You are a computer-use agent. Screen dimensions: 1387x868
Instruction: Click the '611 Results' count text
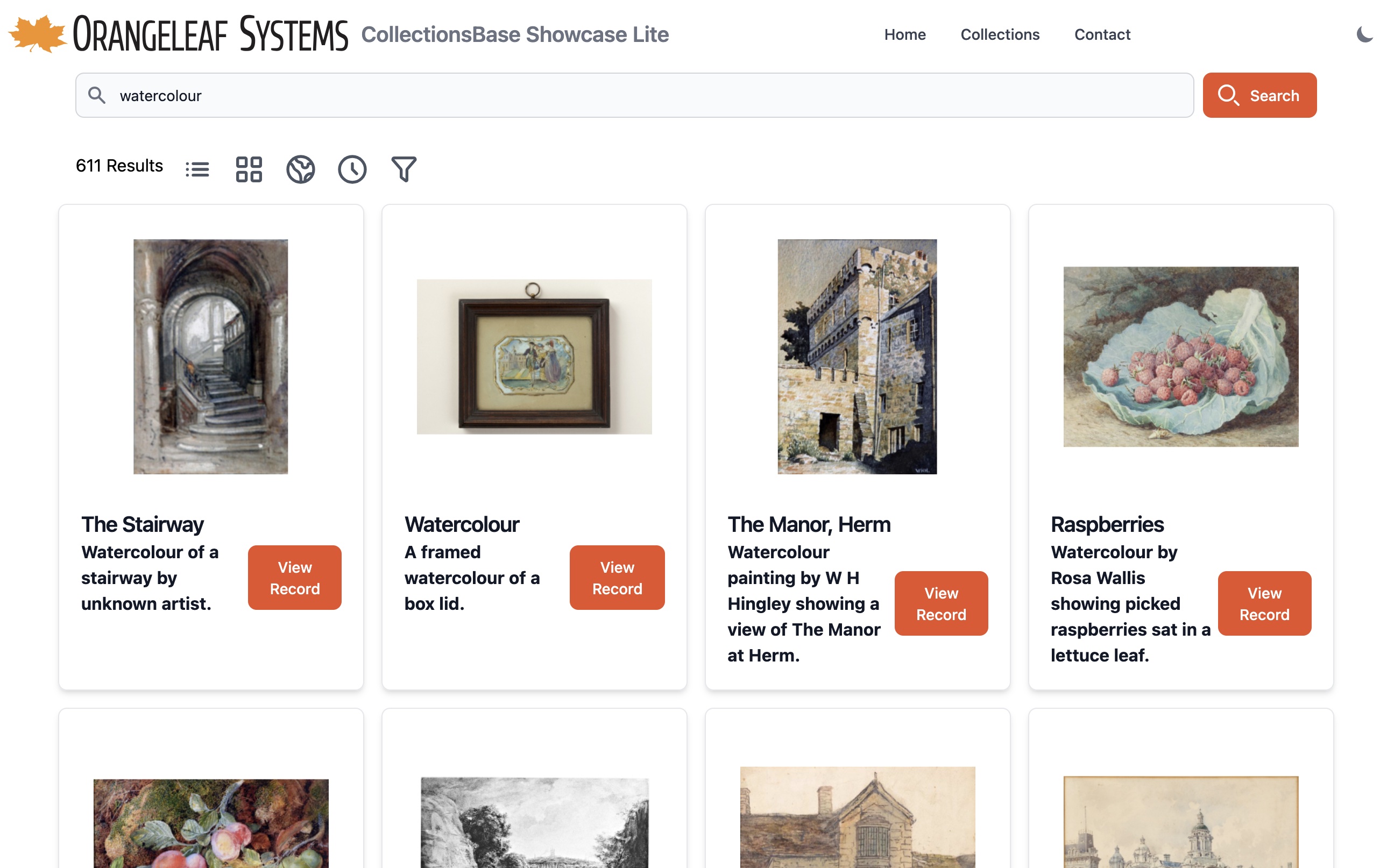tap(119, 166)
